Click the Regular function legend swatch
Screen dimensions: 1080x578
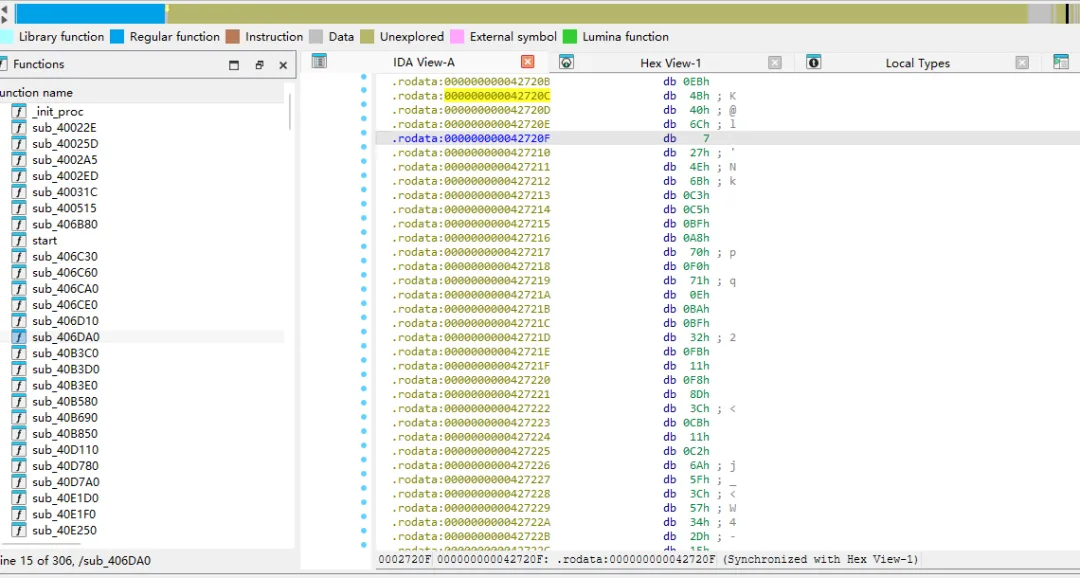pos(117,37)
